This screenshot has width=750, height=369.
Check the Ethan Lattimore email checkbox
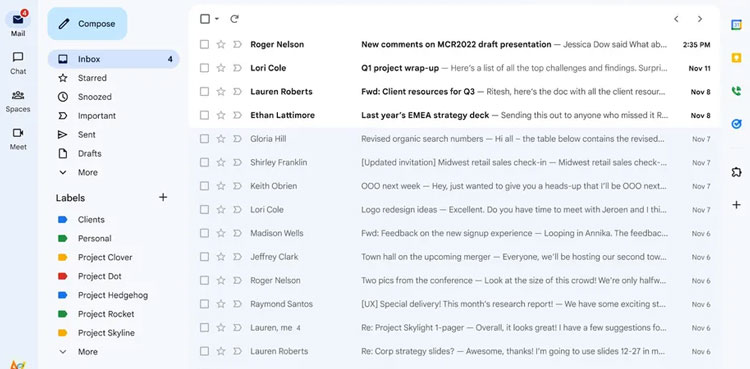[x=204, y=115]
